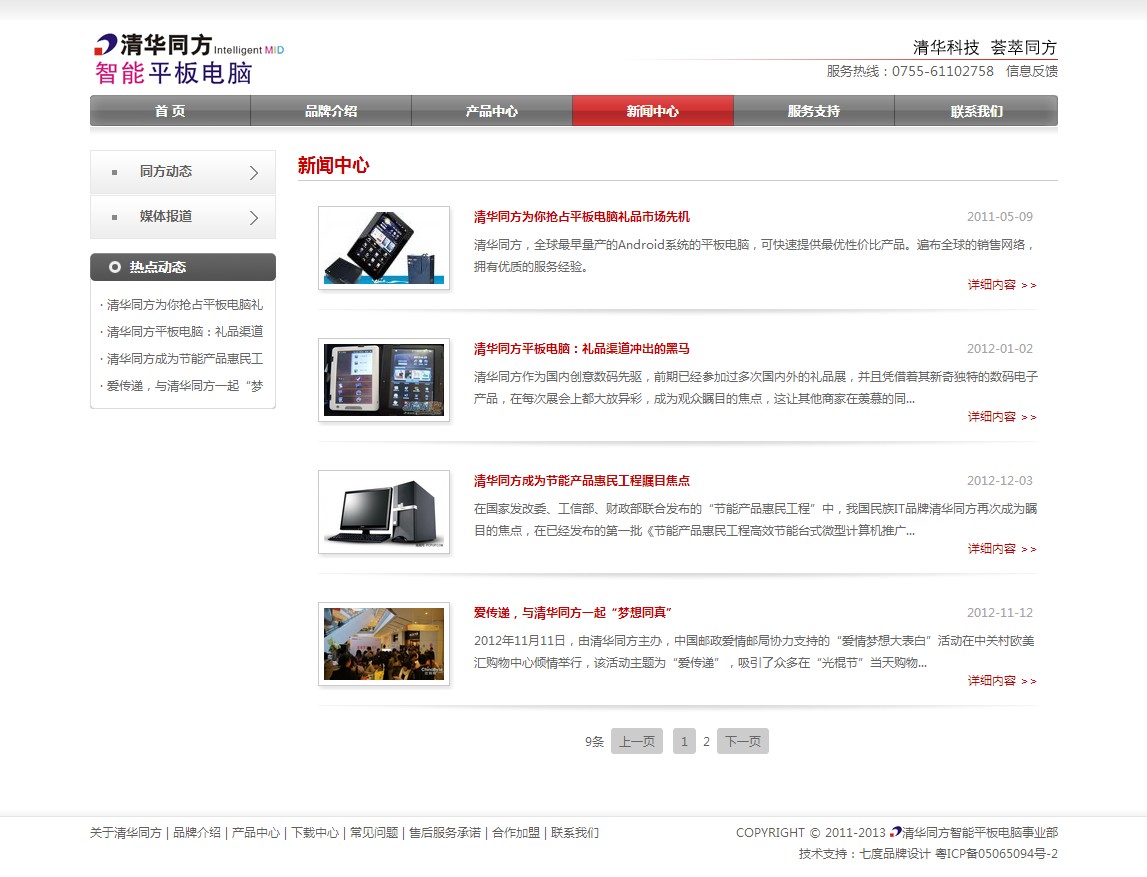Expand the 媒体报道 sidebar arrow
This screenshot has height=877, width=1147.
pos(254,218)
